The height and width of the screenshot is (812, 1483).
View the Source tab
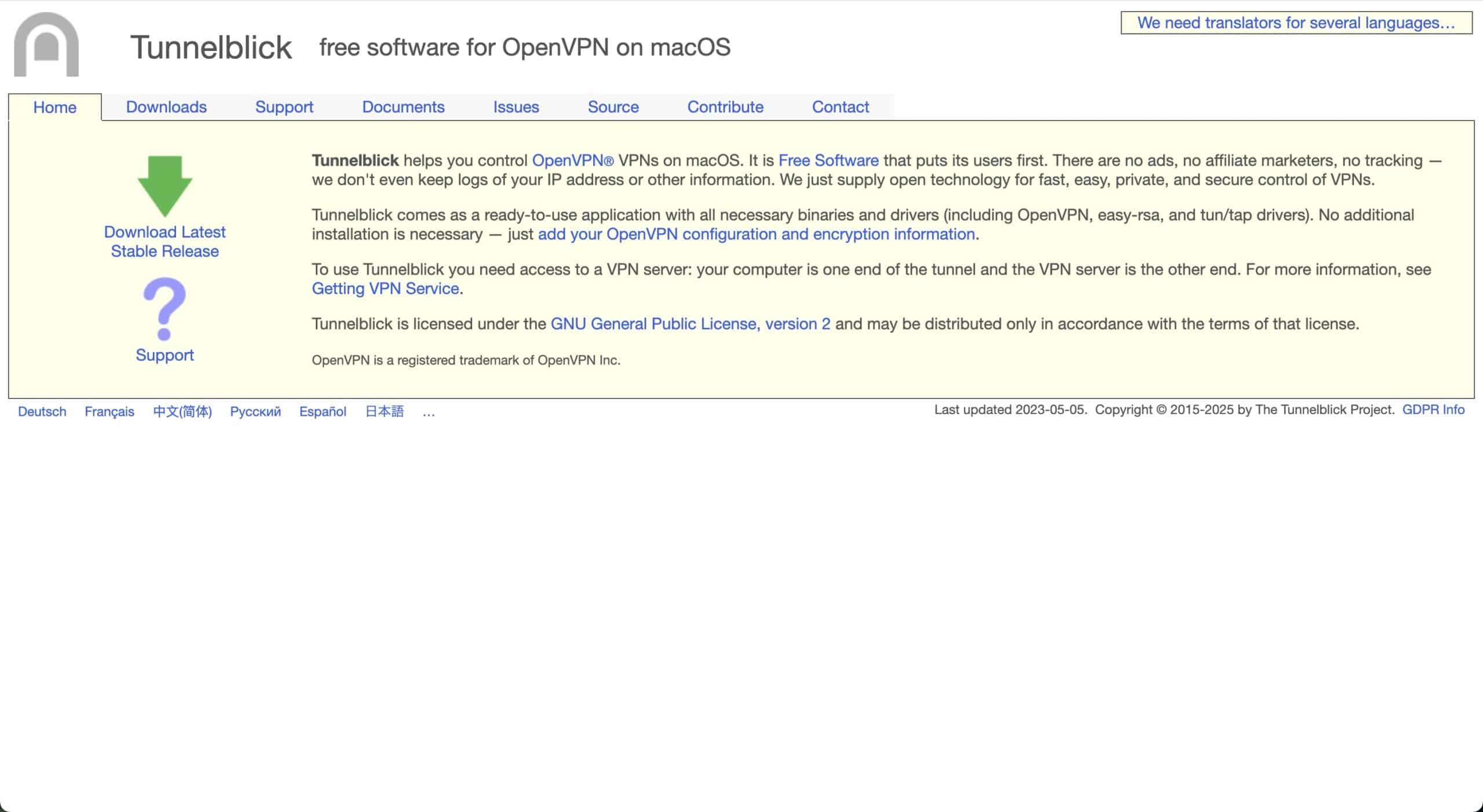coord(613,107)
